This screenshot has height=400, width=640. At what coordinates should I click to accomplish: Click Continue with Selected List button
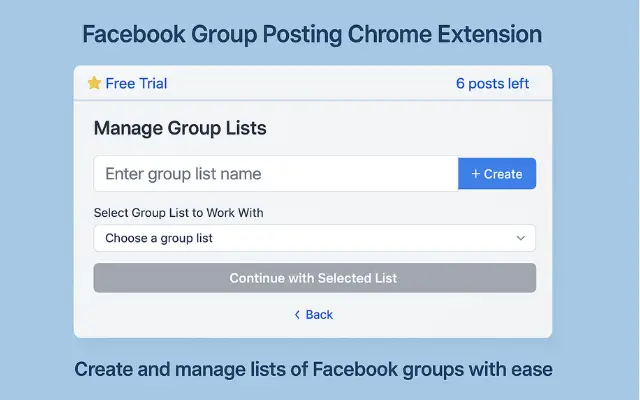coord(314,278)
